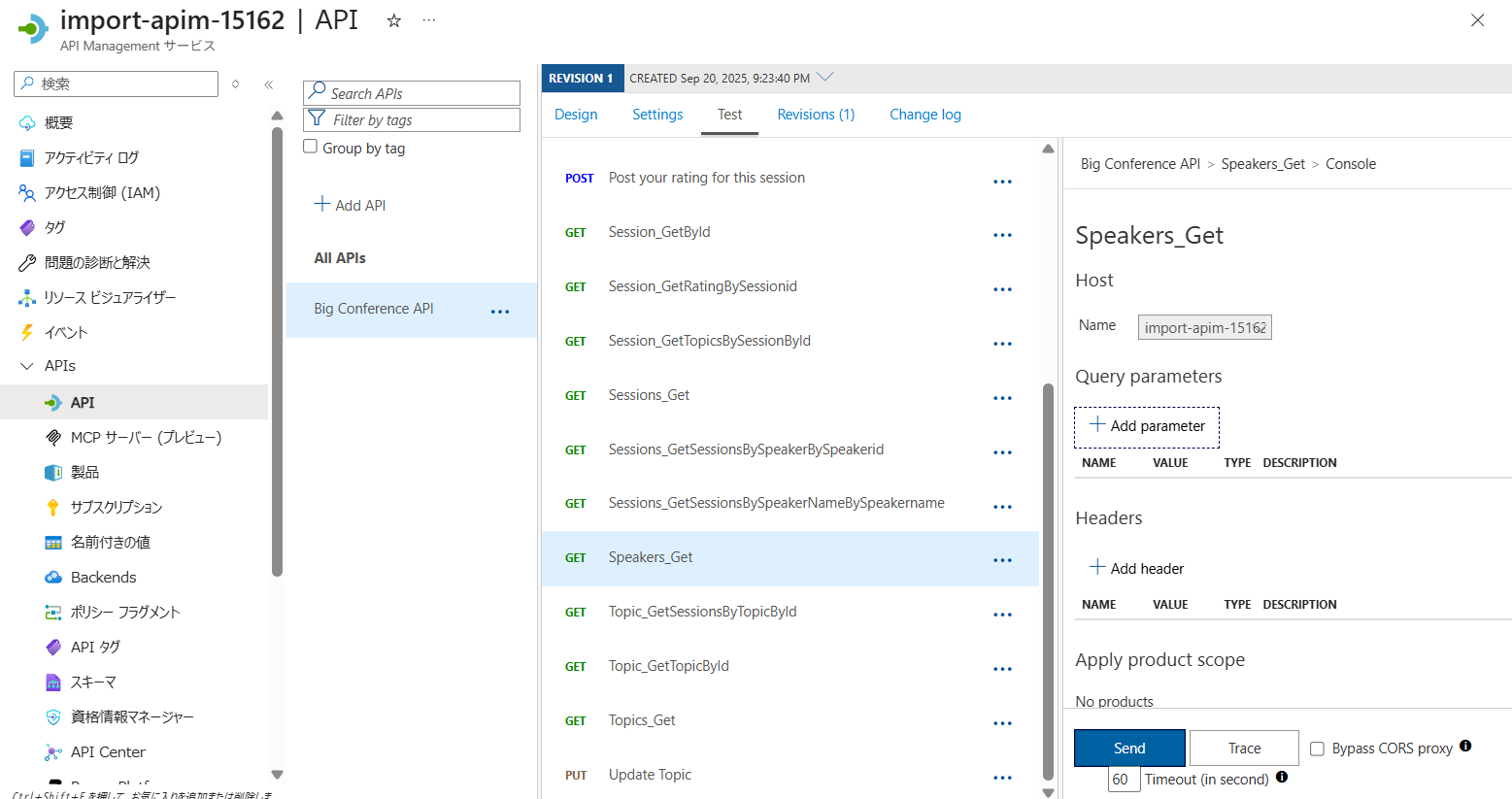Show info for Bypass CORS proxy
This screenshot has height=799, width=1512.
[x=1465, y=746]
